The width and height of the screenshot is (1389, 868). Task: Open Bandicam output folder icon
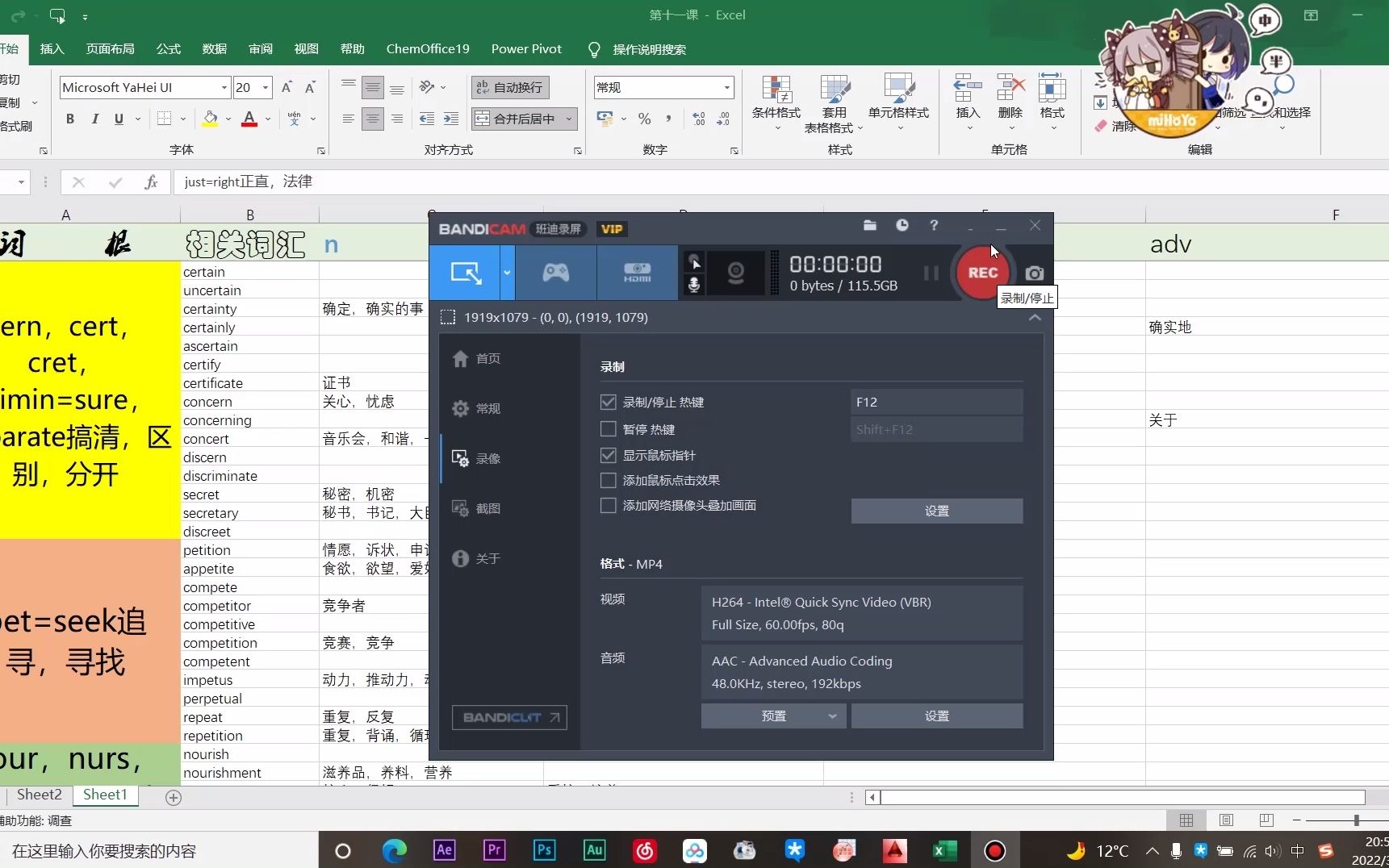point(870,226)
